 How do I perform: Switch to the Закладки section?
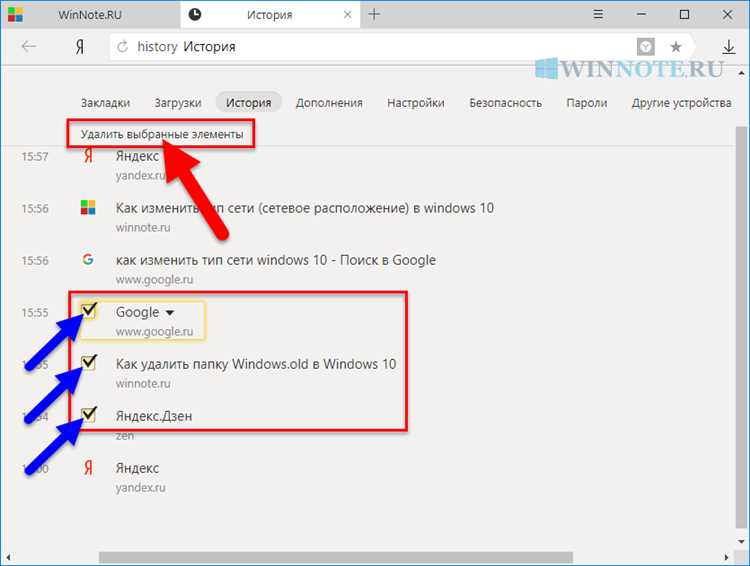point(105,102)
